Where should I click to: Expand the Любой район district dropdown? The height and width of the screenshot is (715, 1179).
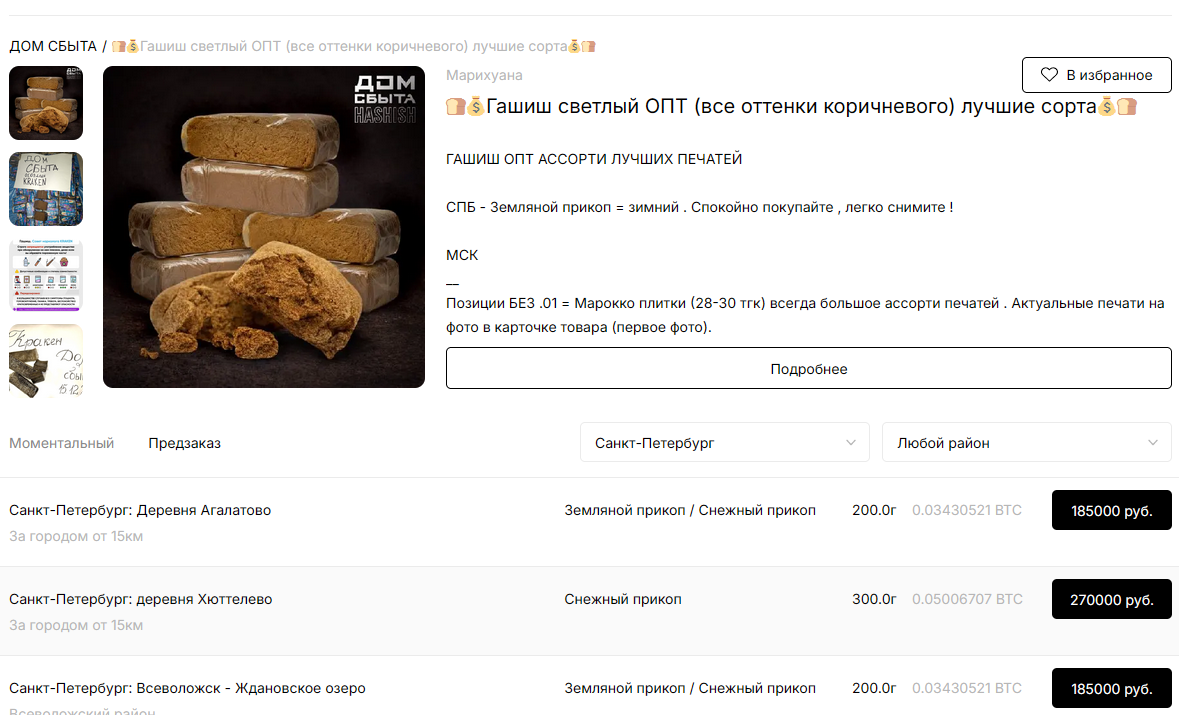(x=1026, y=443)
